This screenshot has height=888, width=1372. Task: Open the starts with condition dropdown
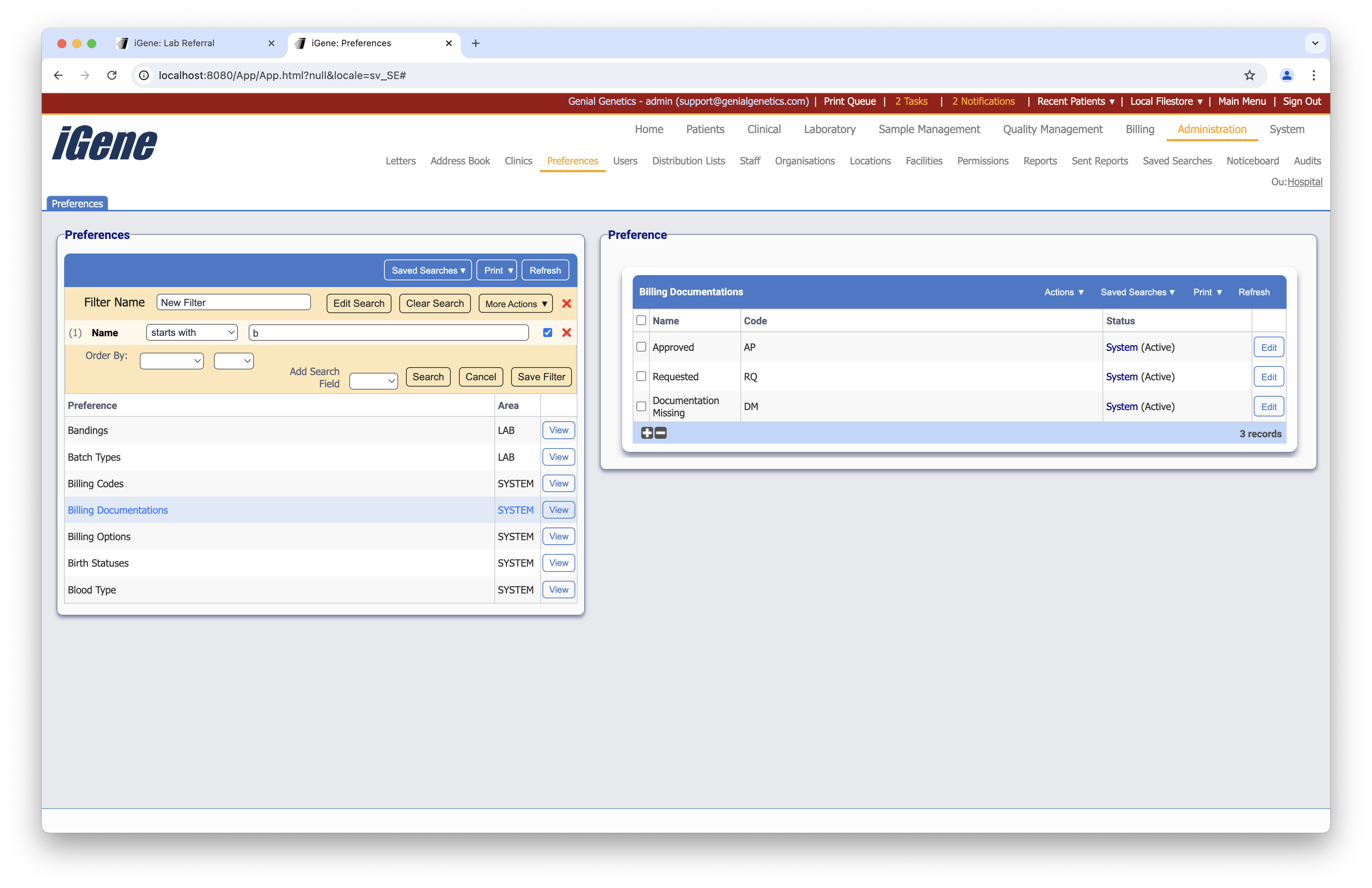(x=191, y=333)
